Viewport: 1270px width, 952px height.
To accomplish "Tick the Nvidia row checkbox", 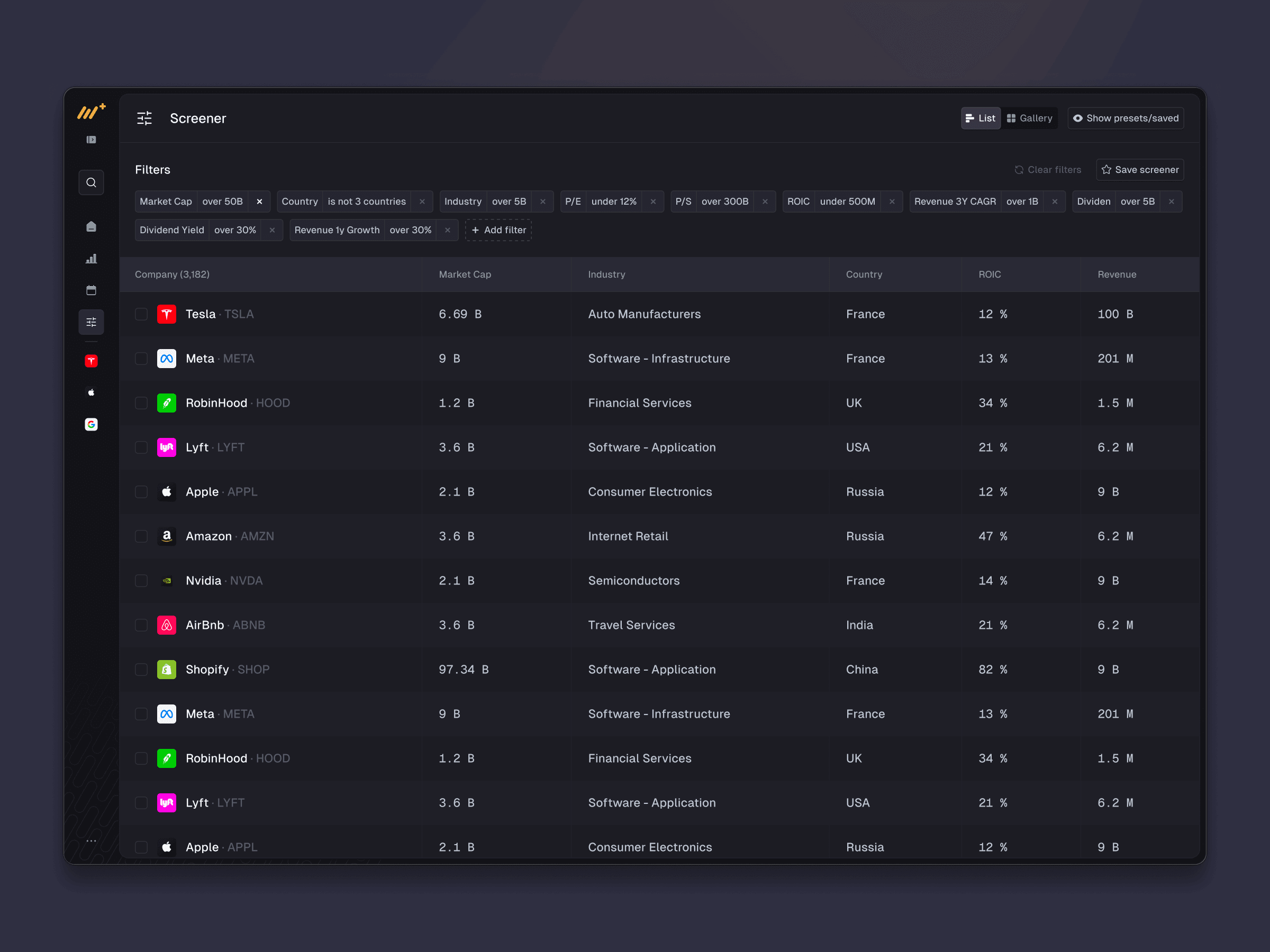I will pyautogui.click(x=141, y=581).
